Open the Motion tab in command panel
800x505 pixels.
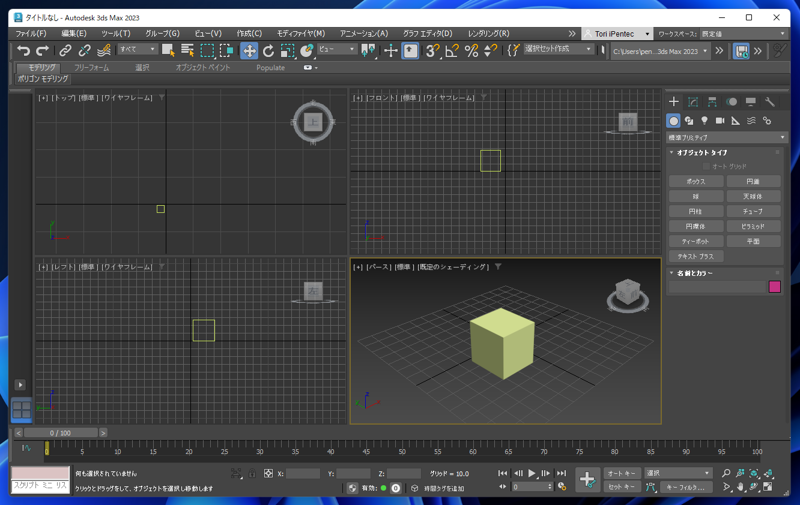coord(732,102)
